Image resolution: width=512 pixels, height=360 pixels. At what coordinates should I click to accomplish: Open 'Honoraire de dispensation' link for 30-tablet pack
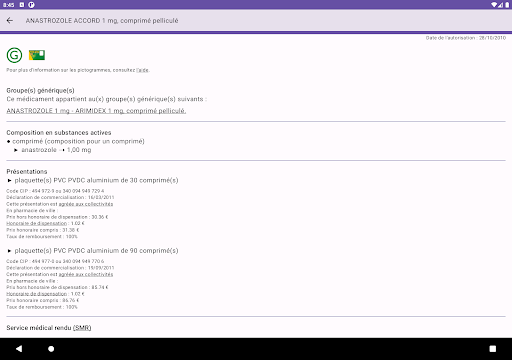(37, 223)
